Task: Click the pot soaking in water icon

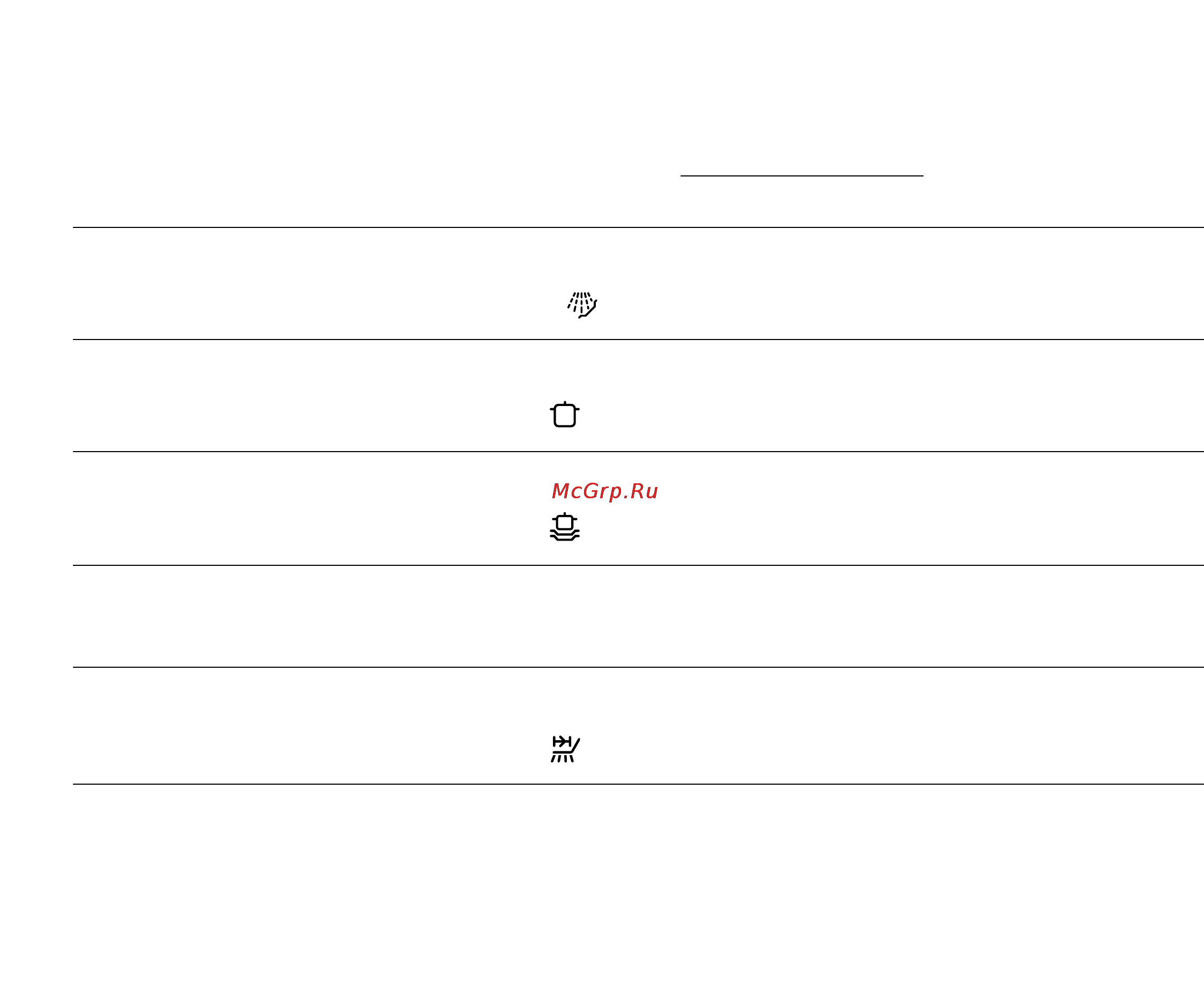Action: [x=564, y=527]
